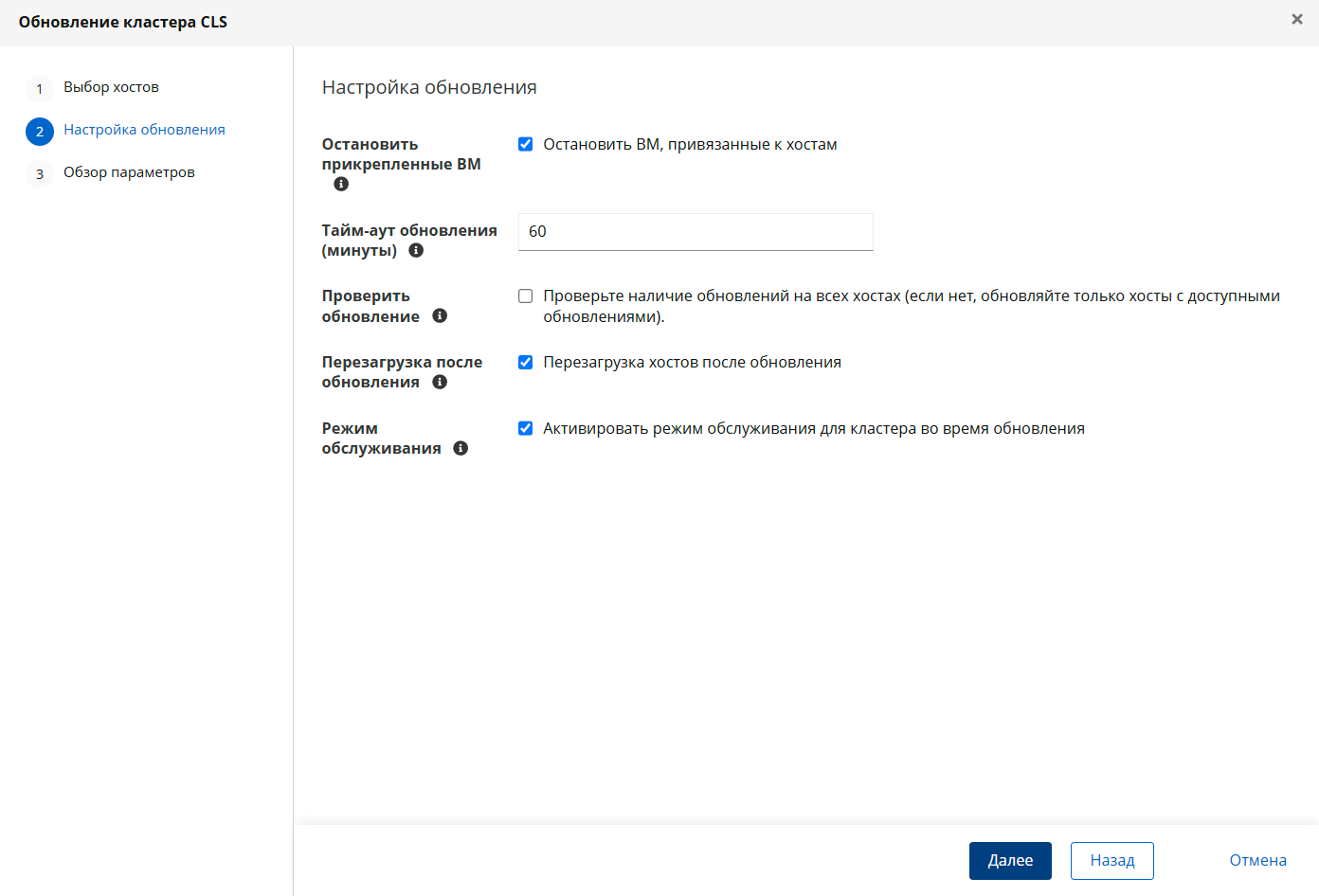Click the Тайм-аут обновления (минуты) label
Screen dimensions: 1319x896
409,241
